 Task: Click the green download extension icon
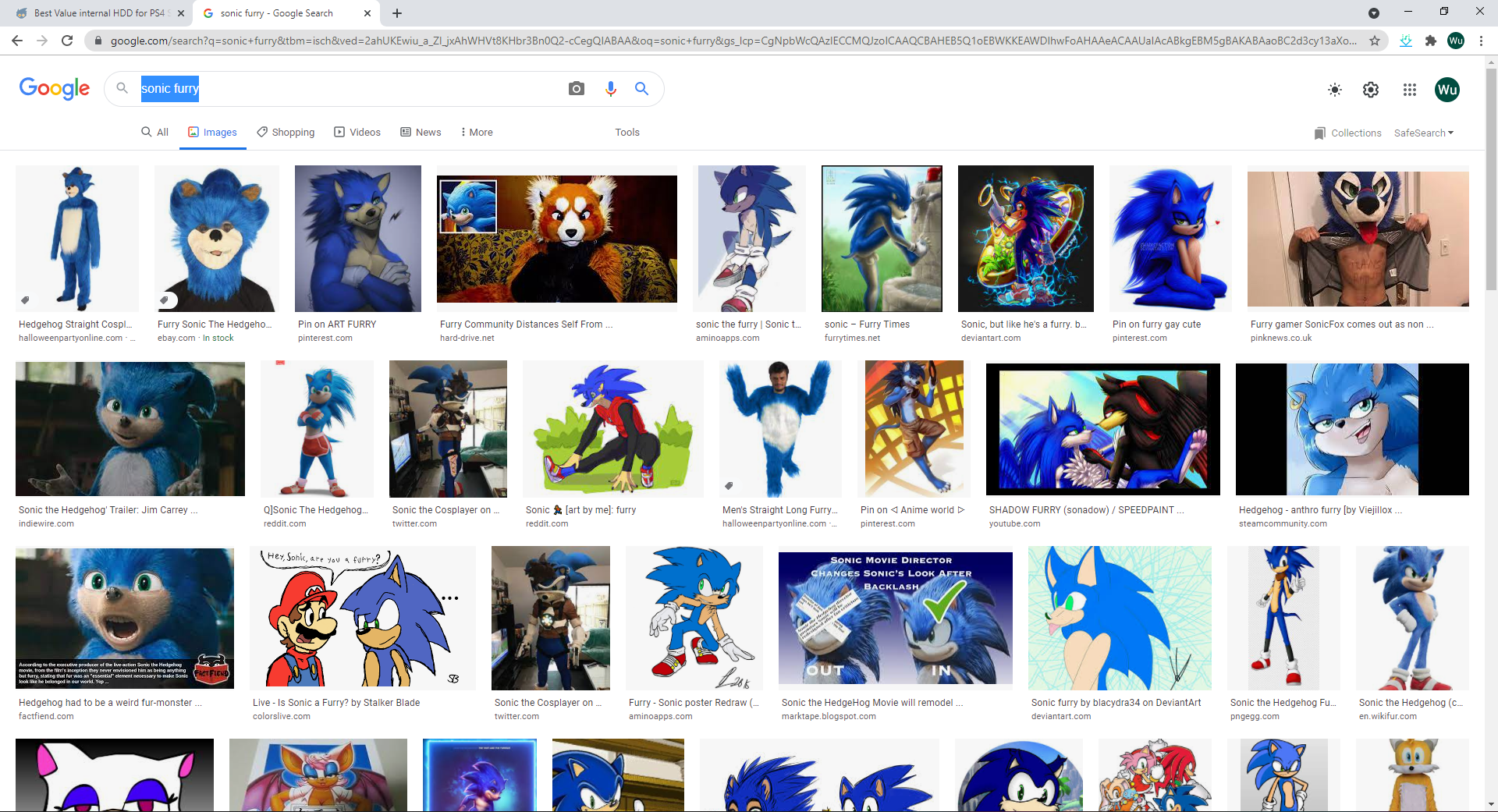pyautogui.click(x=1406, y=41)
